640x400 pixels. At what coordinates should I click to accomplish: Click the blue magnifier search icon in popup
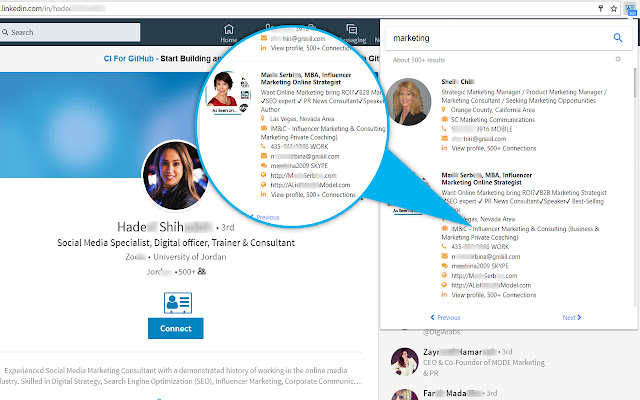click(618, 38)
